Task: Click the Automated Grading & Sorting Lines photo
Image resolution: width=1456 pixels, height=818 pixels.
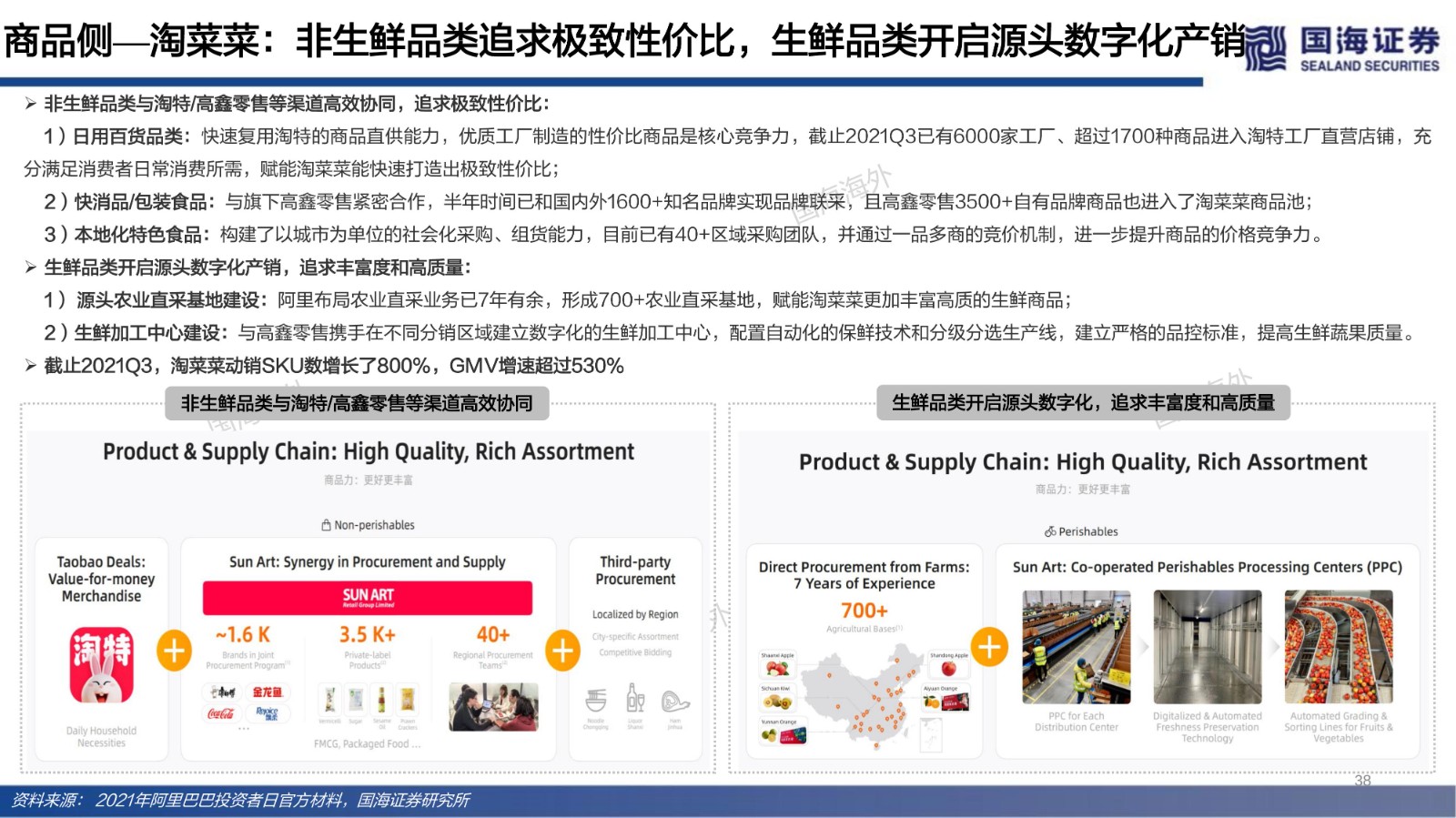Action: pyautogui.click(x=1339, y=647)
